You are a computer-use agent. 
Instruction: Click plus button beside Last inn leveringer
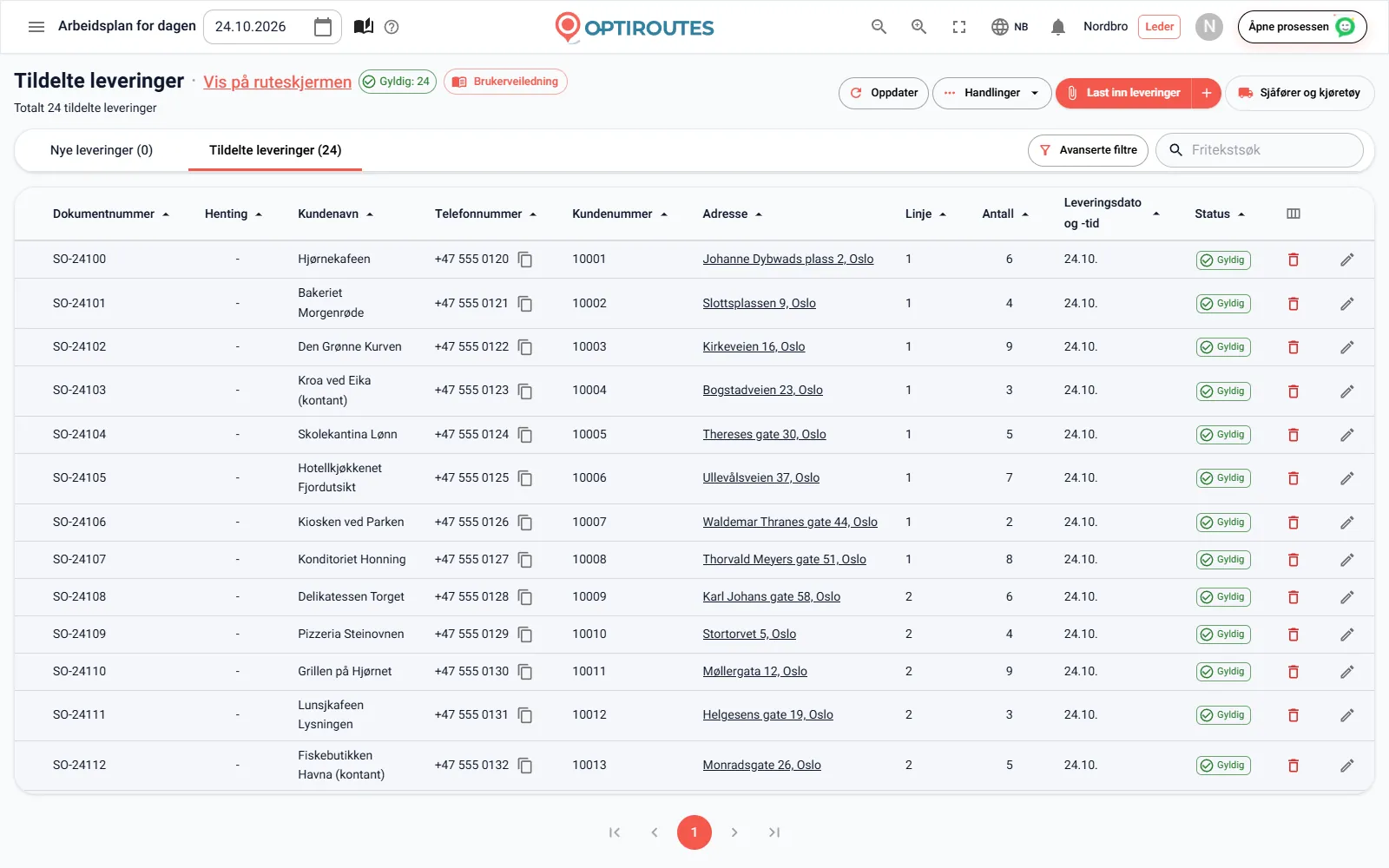[x=1207, y=93]
